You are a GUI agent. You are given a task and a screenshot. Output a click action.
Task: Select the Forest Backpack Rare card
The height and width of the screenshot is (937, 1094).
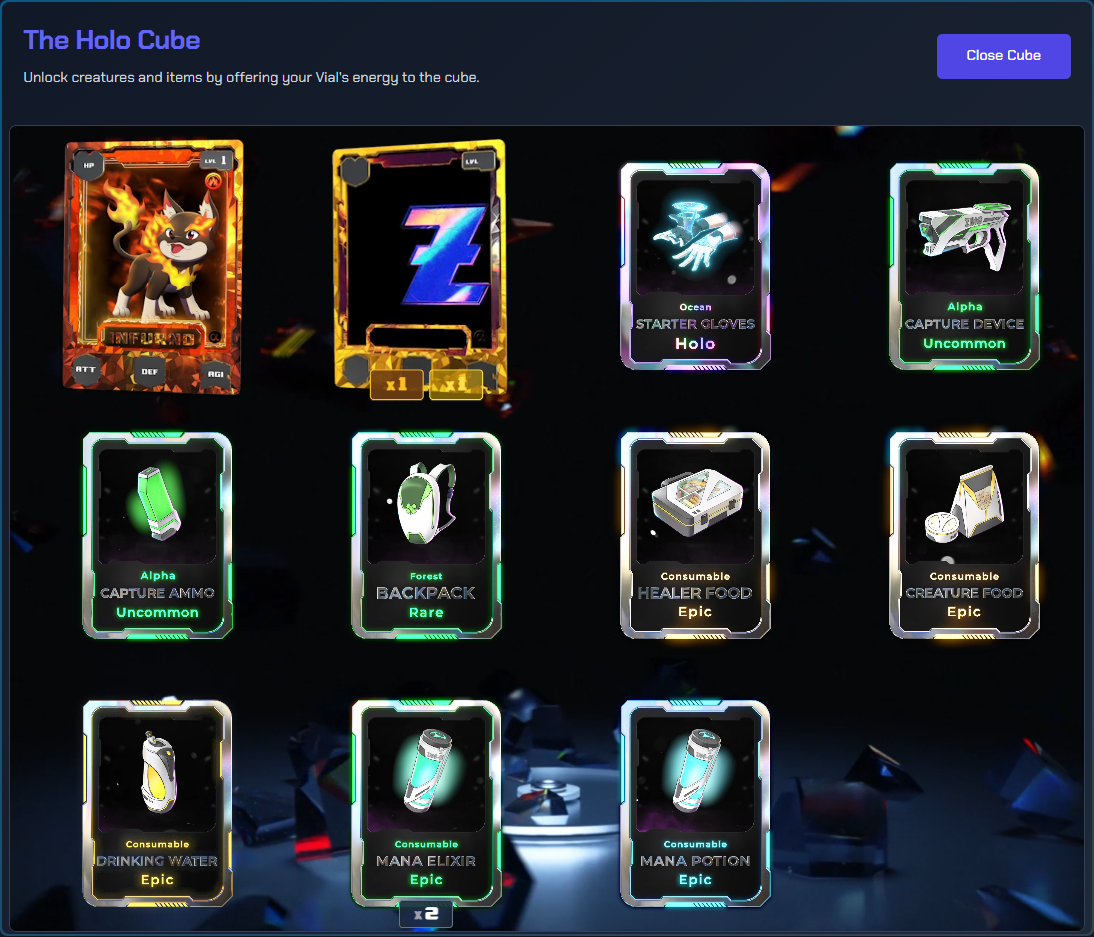(x=426, y=535)
